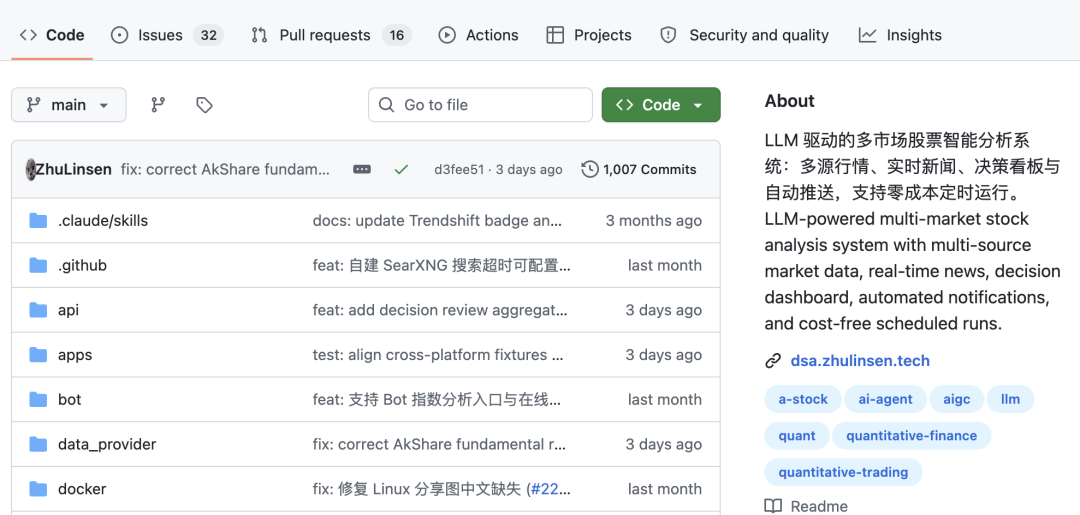The width and height of the screenshot is (1080, 515).
Task: Open the api folder
Action: click(x=68, y=310)
